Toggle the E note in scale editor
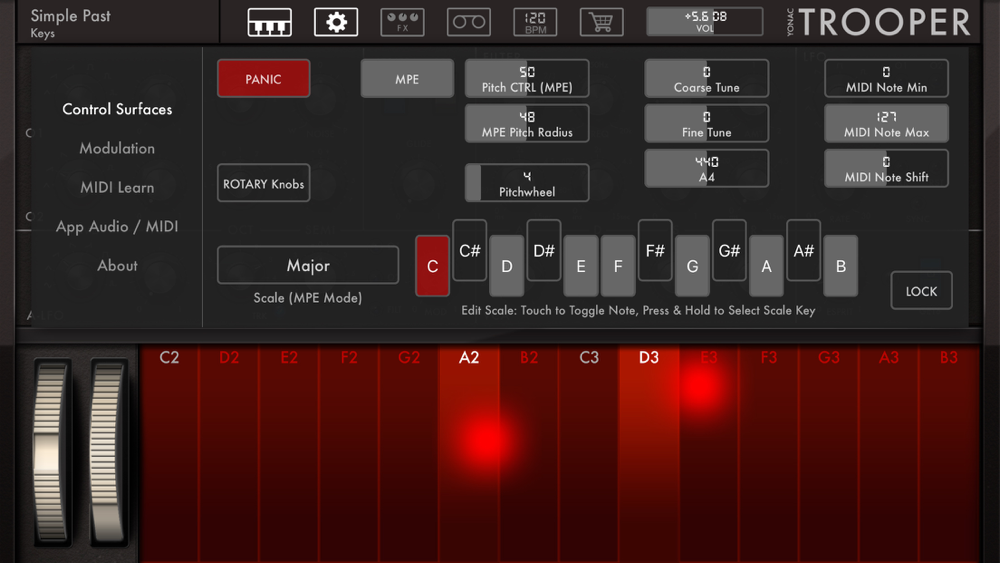 coord(581,265)
